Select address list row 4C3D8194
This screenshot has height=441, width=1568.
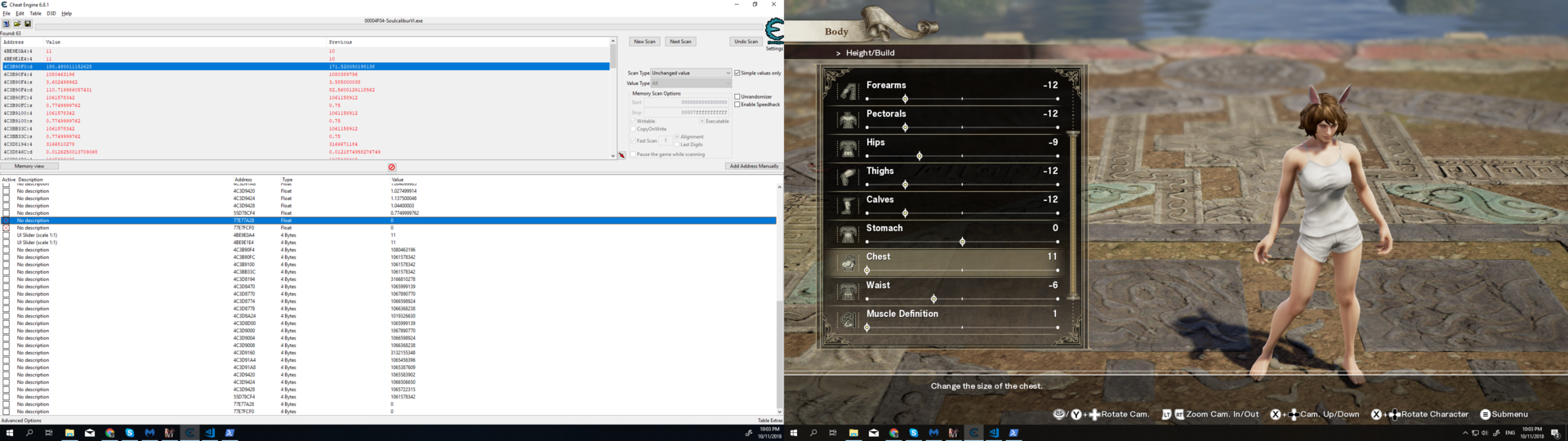(388, 279)
